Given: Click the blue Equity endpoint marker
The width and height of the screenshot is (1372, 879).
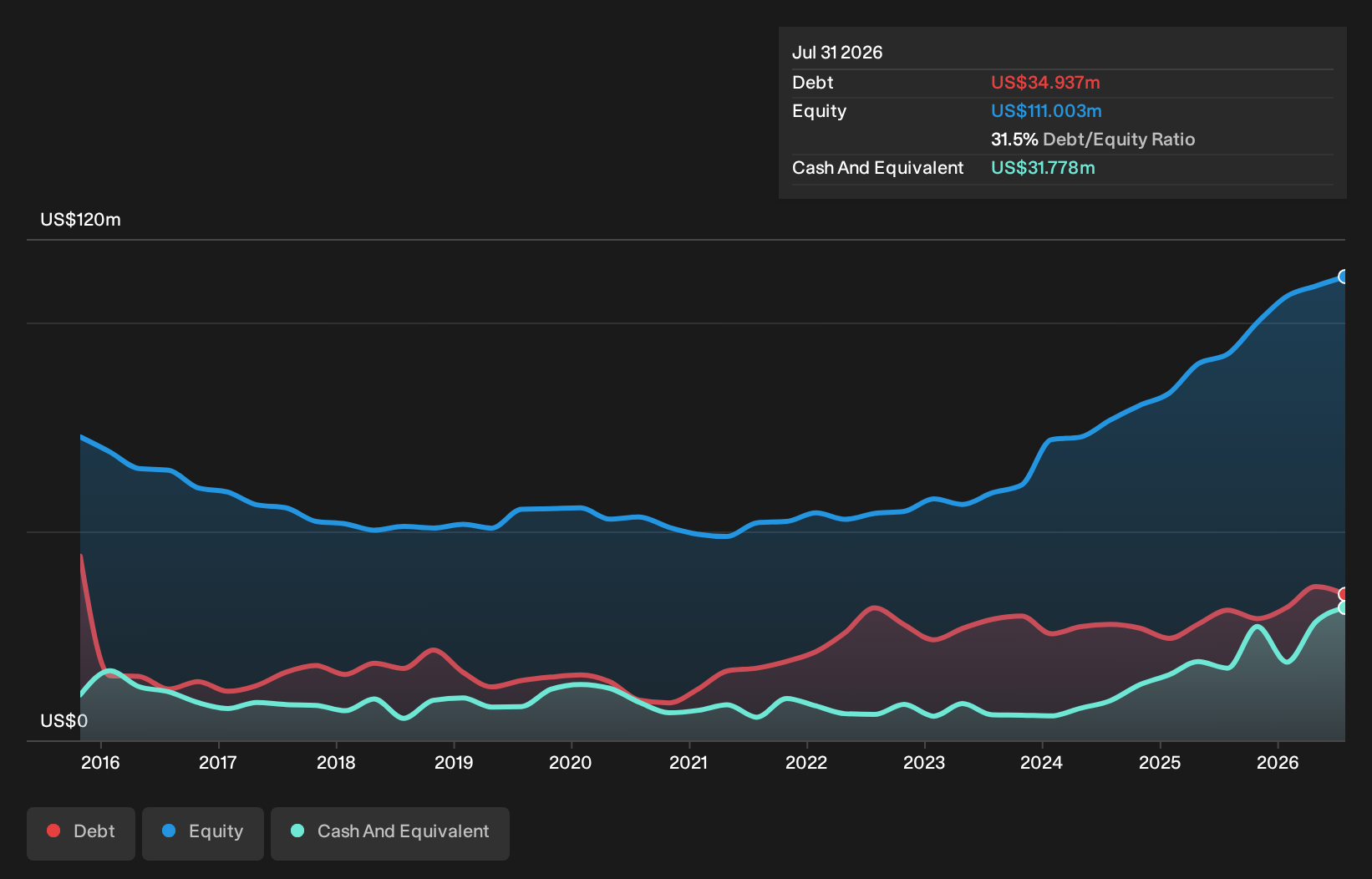Looking at the screenshot, I should tap(1344, 277).
